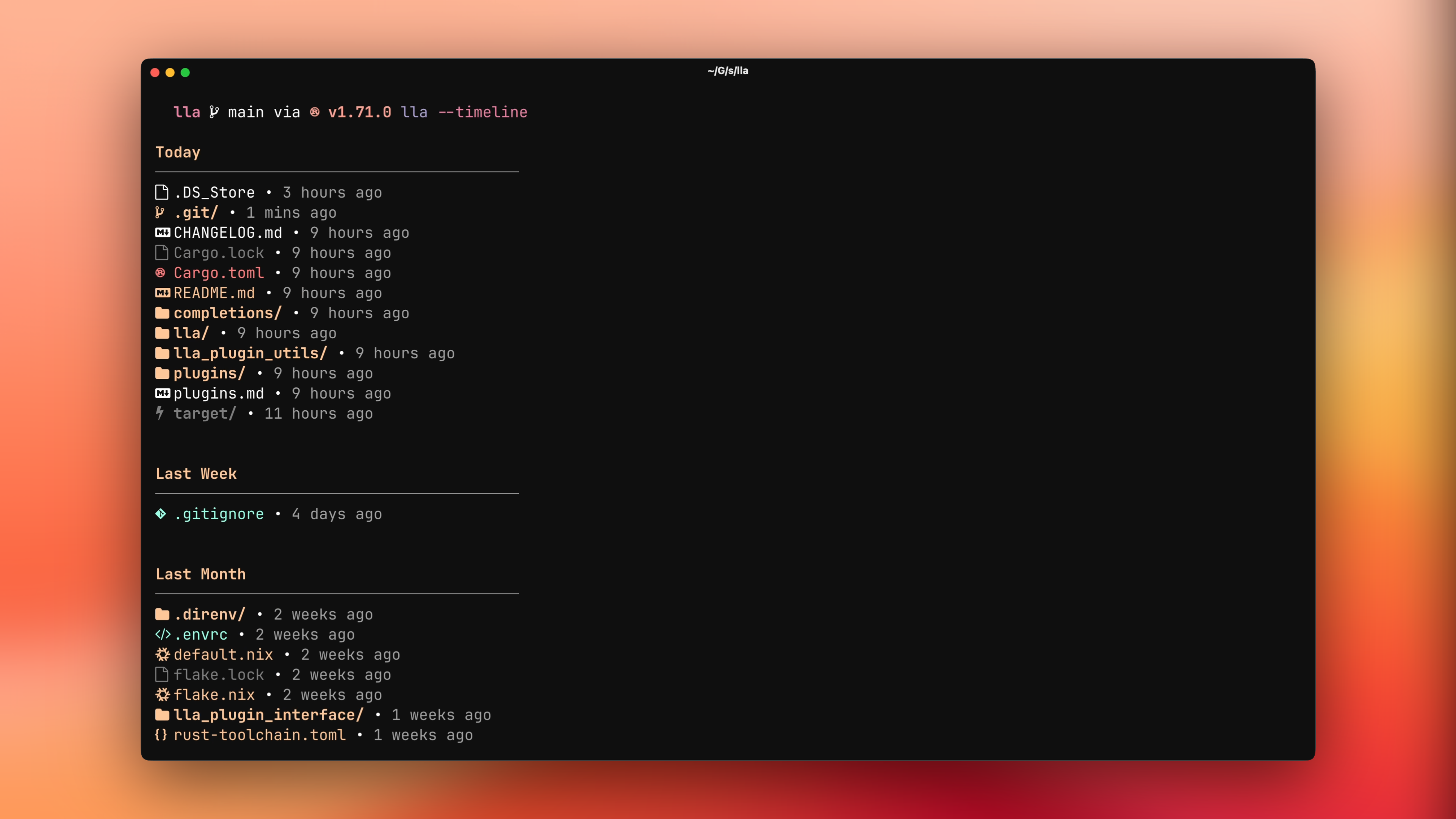Viewport: 1456px width, 819px height.
Task: Click the file icon beside flake.lock
Action: [162, 674]
